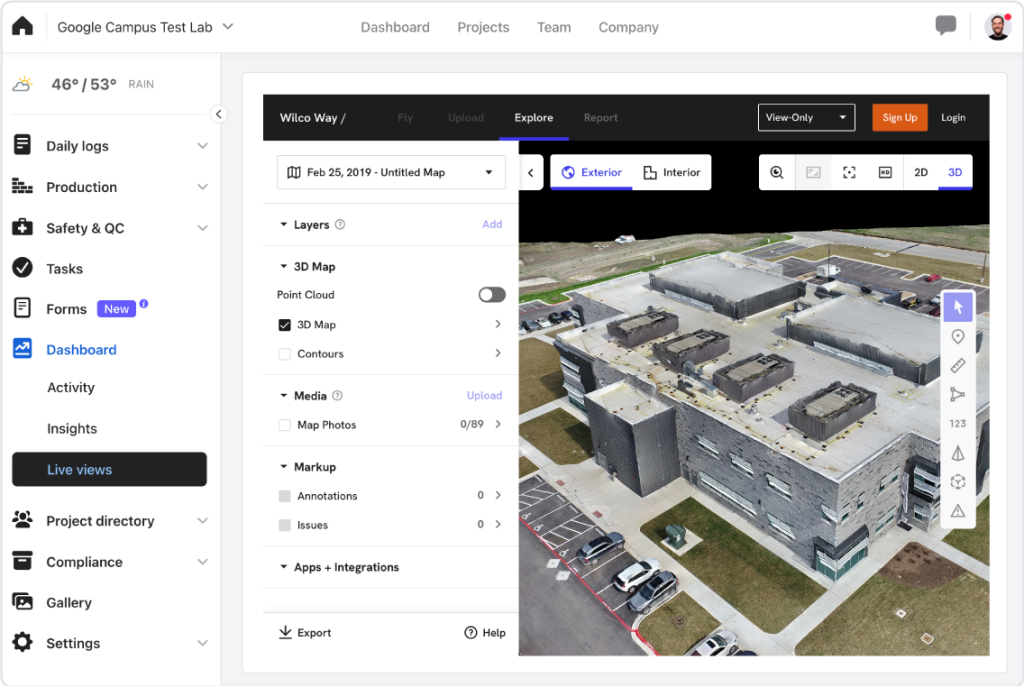Screen dimensions: 1024x686
Task: Switch to the Interior view tab
Action: (x=672, y=172)
